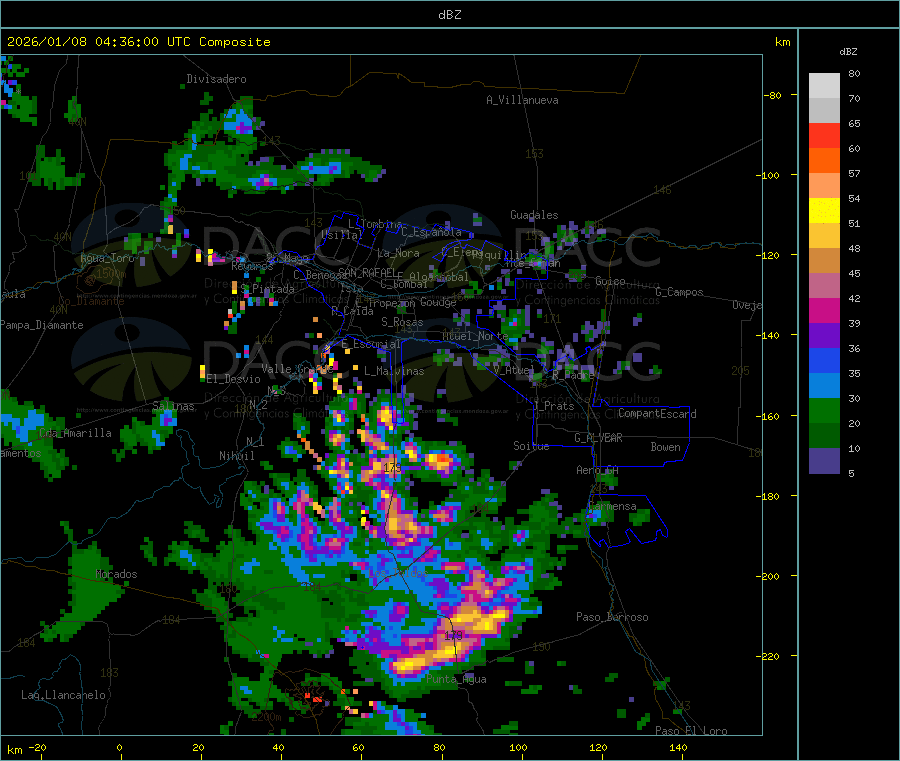Screen dimensions: 900x761
Task: Click the Paso_El_Loro label
Action: pyautogui.click(x=692, y=731)
